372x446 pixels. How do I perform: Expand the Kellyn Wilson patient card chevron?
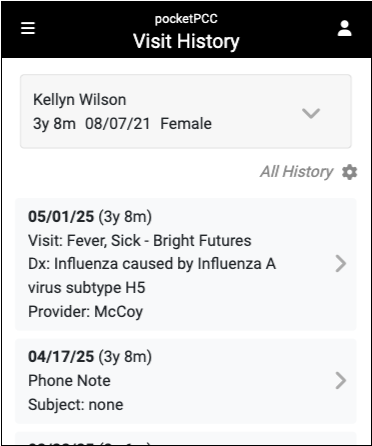pos(311,113)
